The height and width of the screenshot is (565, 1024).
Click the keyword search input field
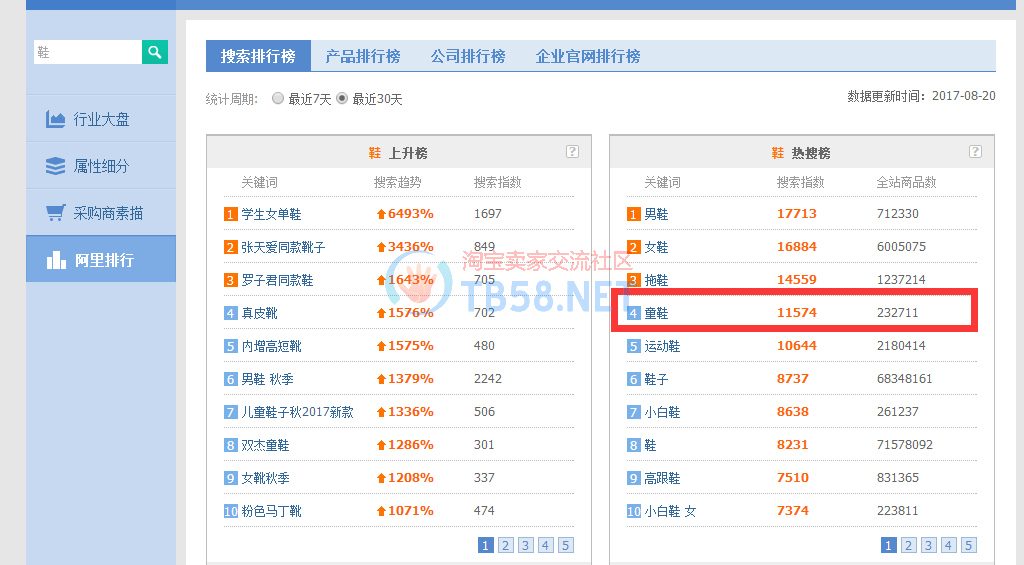[x=88, y=52]
